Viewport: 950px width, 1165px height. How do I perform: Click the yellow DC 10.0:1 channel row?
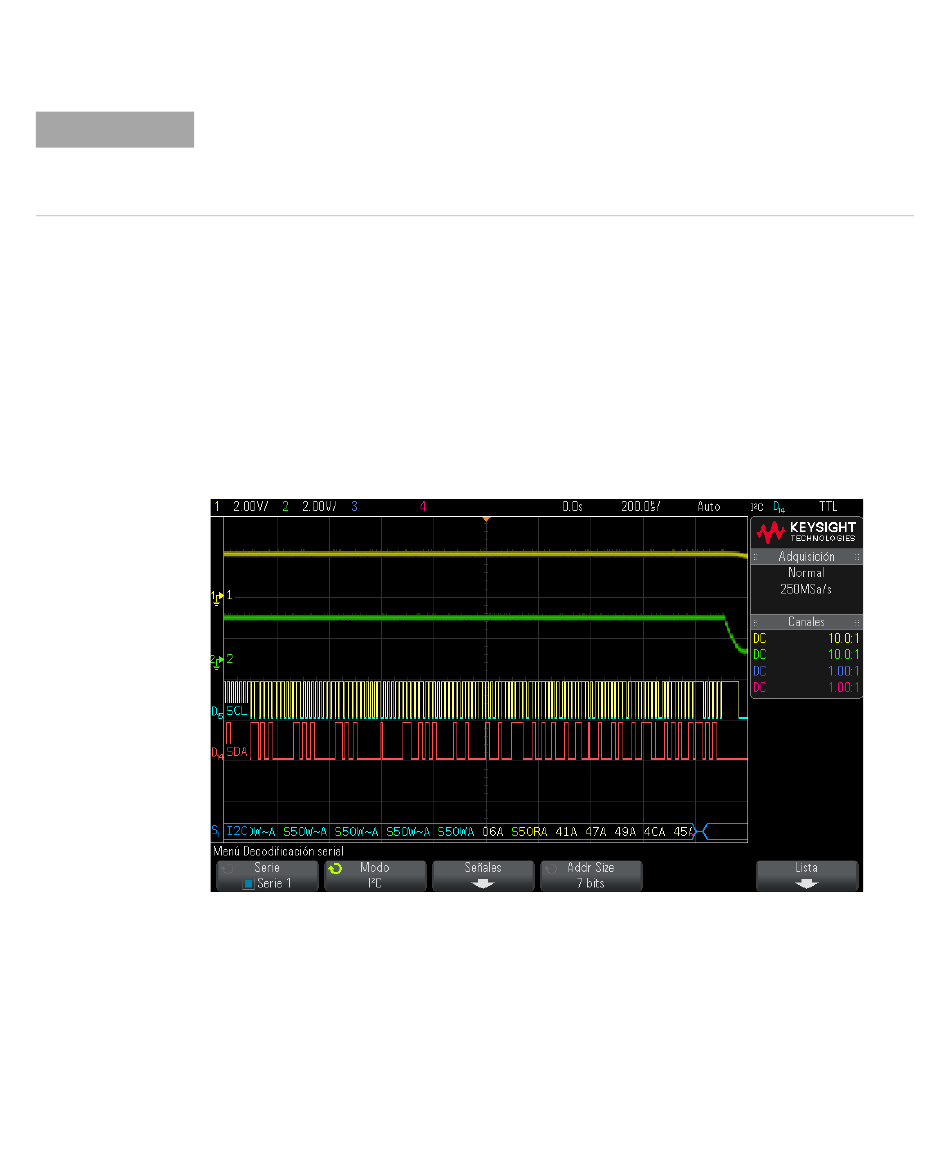click(807, 638)
